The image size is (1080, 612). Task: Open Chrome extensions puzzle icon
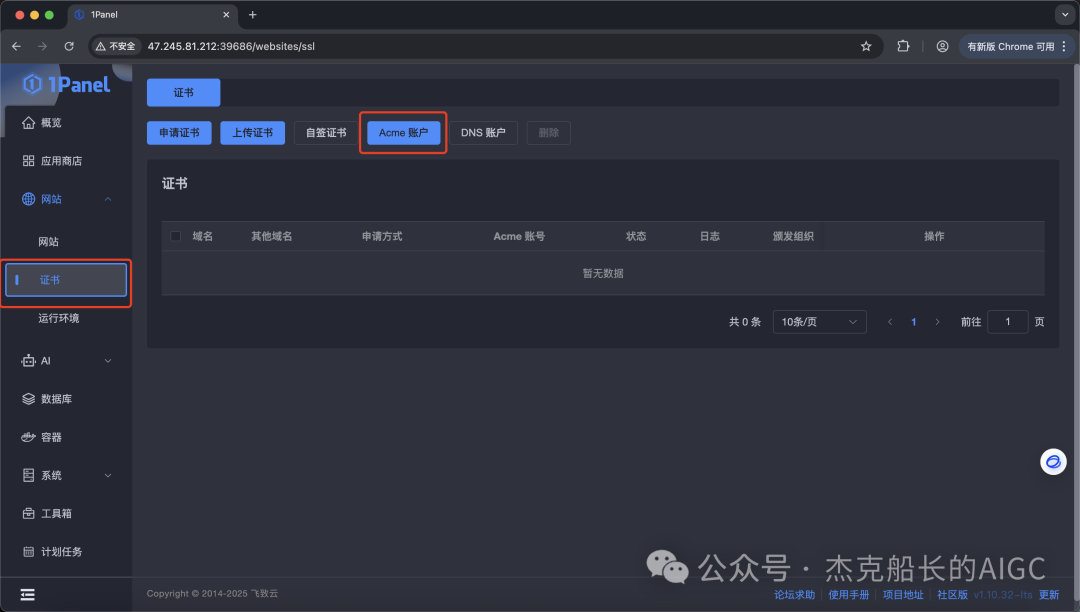tap(903, 46)
